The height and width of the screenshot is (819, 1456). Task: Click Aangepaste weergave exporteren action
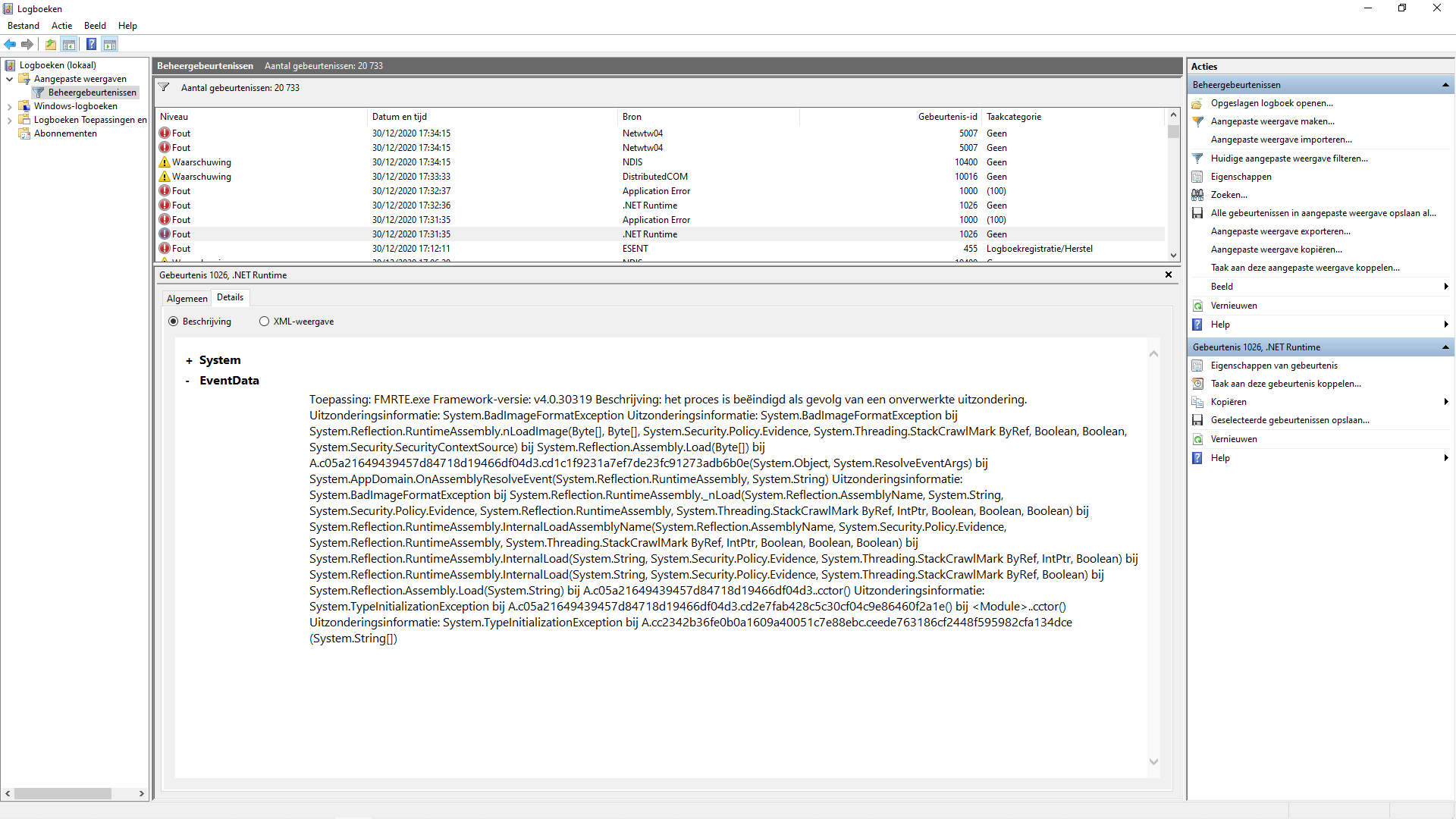pos(1280,231)
